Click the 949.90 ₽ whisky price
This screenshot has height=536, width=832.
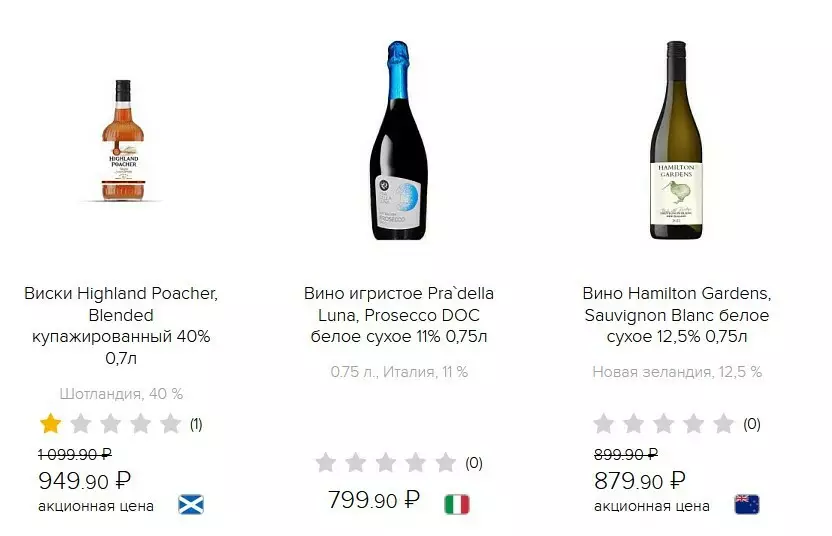[x=84, y=481]
